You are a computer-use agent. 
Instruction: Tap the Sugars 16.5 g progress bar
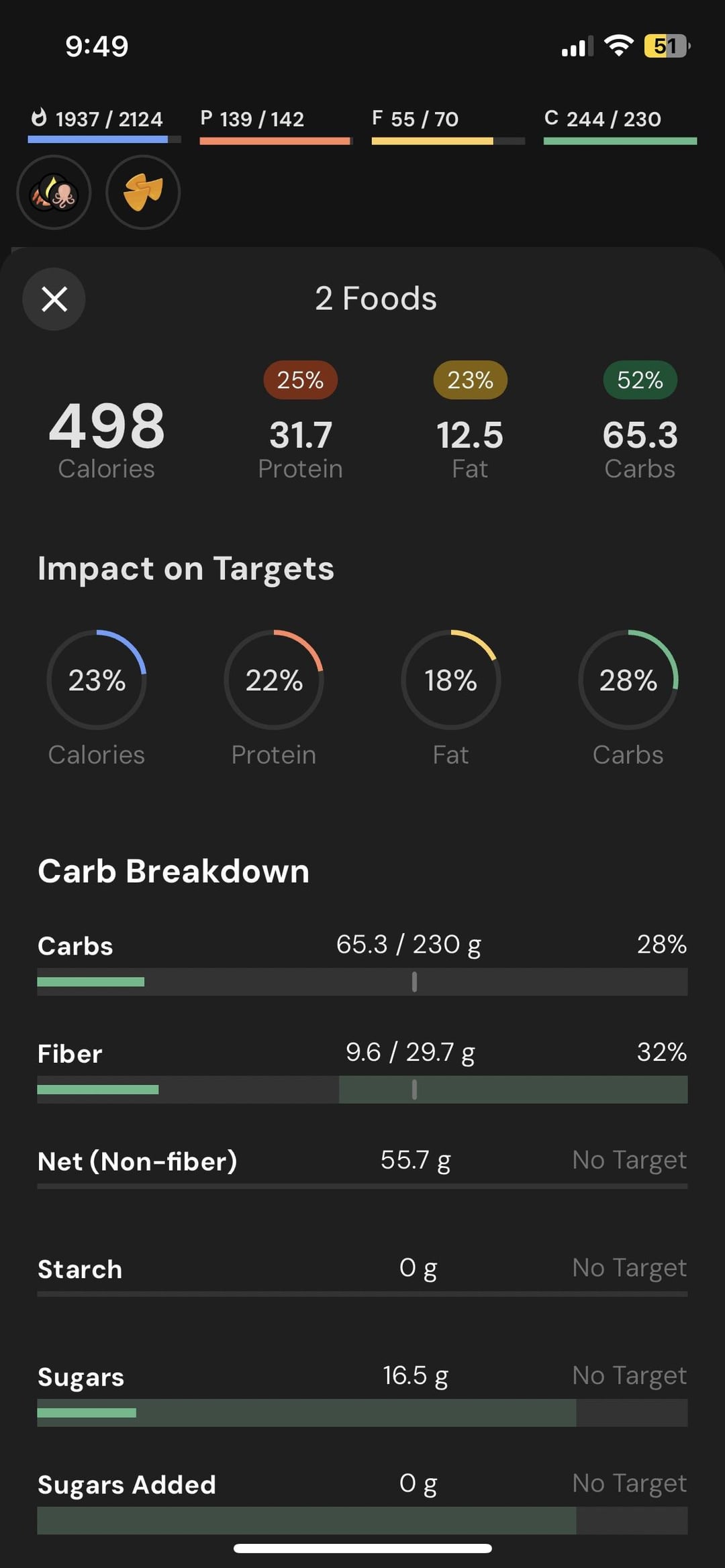coord(362,1412)
